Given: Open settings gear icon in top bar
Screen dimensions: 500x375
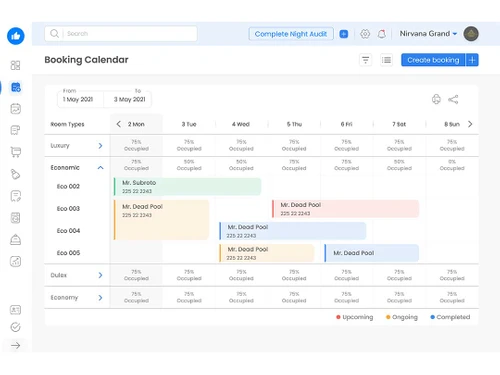Looking at the screenshot, I should (x=365, y=34).
